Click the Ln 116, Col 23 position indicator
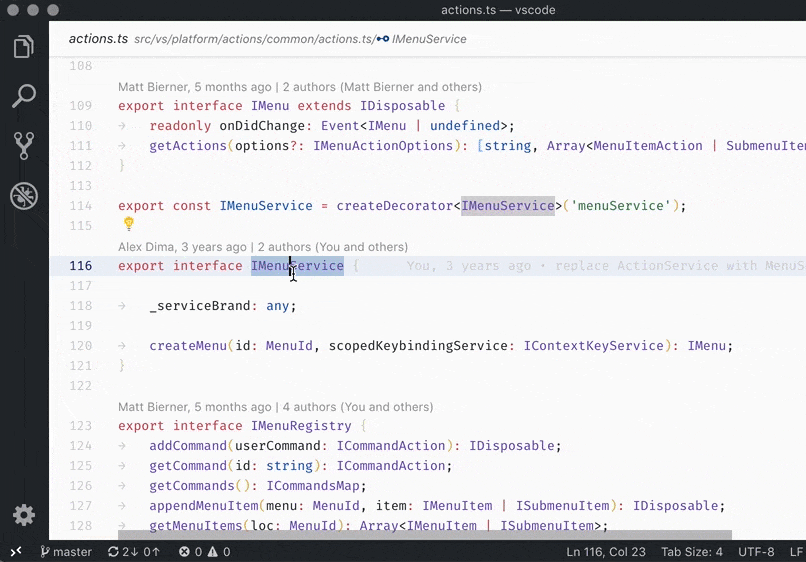This screenshot has height=562, width=806. click(608, 551)
